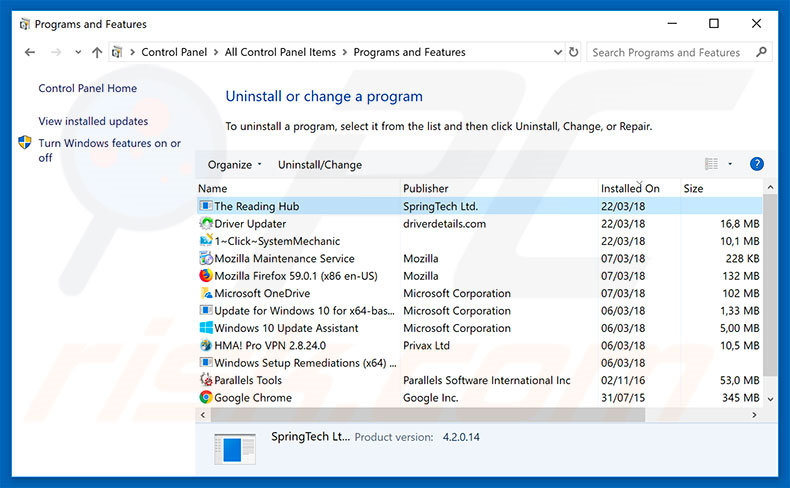Viewport: 790px width, 488px height.
Task: Select the HMA! Pro VPN 2.8.24.0 entry
Action: [270, 345]
